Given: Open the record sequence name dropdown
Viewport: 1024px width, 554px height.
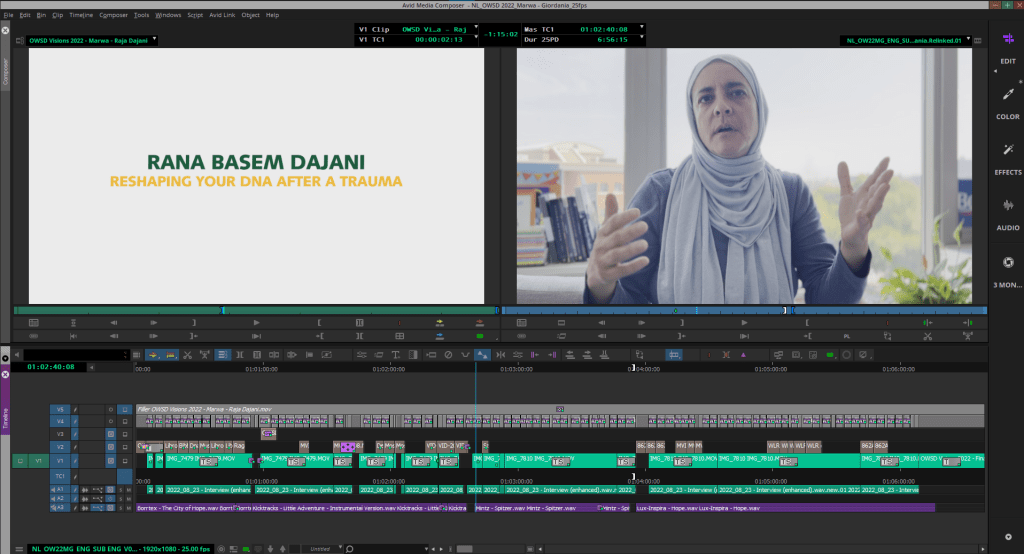Looking at the screenshot, I should tap(909, 41).
